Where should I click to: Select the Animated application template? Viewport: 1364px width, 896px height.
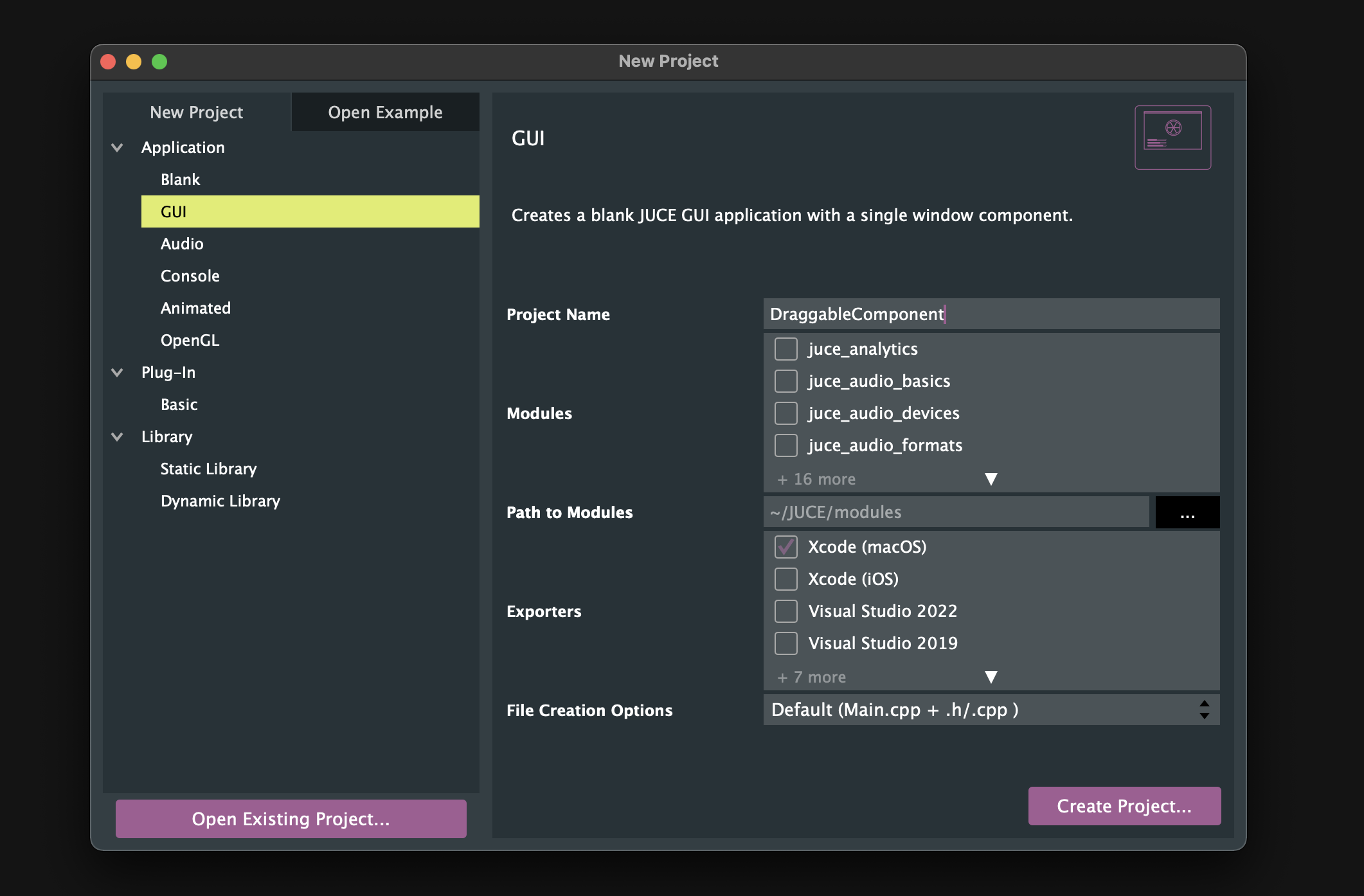coord(310,309)
